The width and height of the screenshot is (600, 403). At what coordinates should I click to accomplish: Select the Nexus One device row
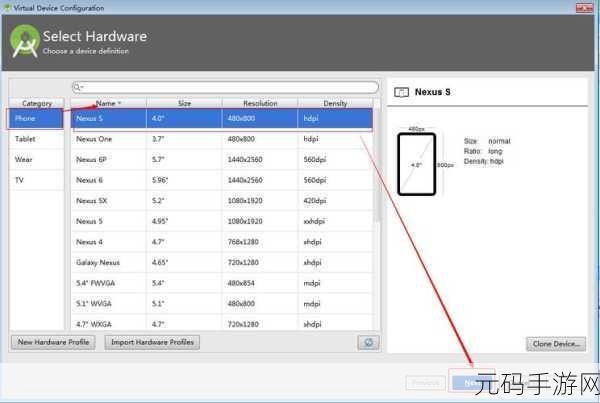click(222, 139)
